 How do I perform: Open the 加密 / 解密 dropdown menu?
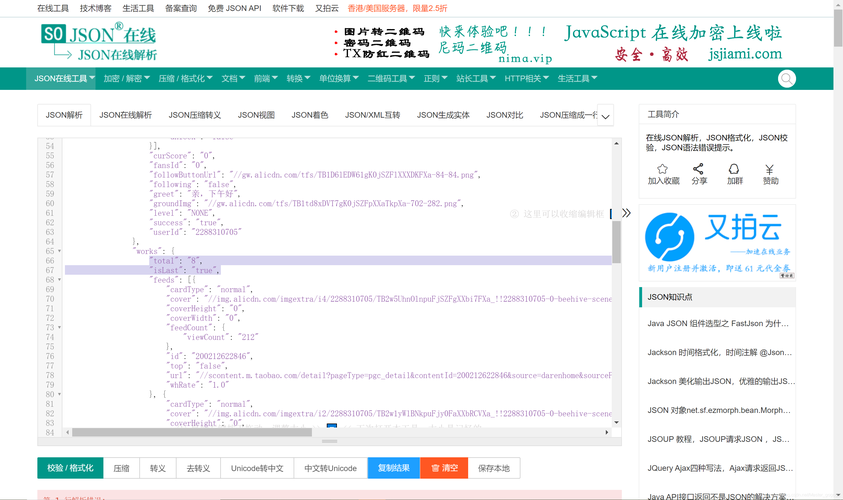127,78
